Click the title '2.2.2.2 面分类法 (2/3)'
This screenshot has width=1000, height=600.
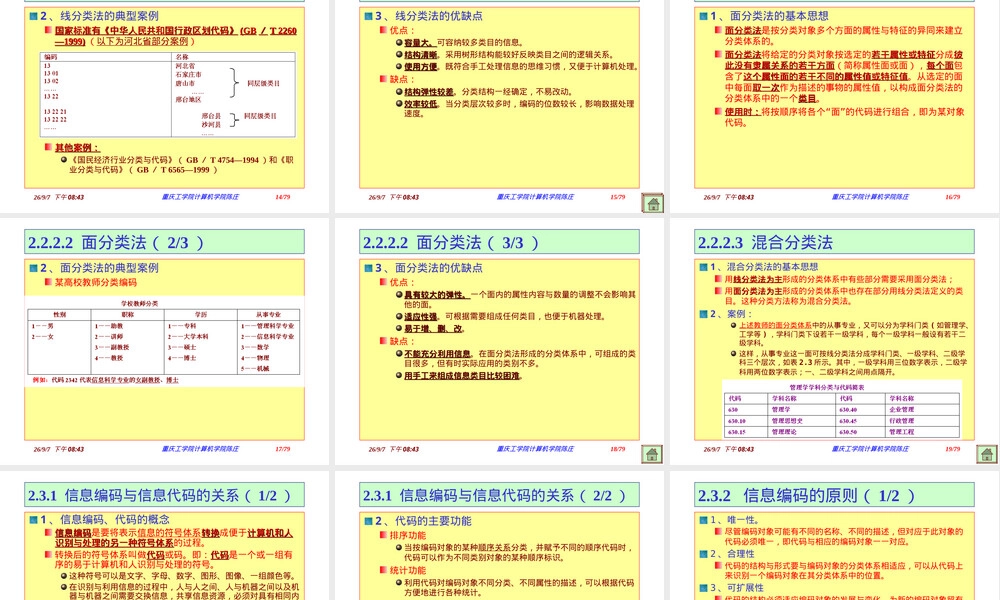tap(115, 242)
